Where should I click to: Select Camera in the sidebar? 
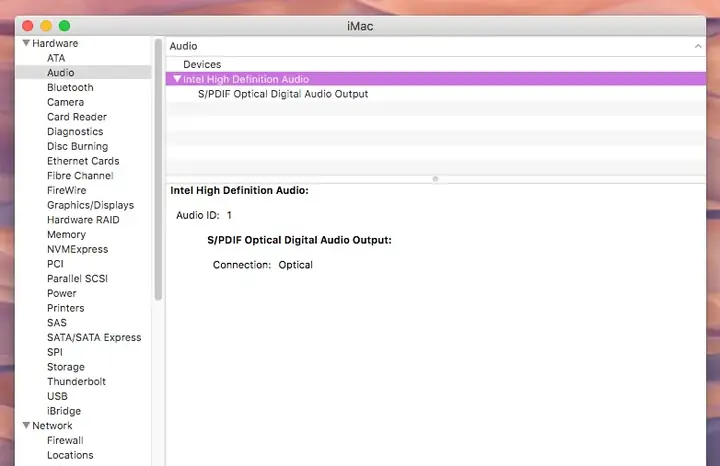point(65,102)
